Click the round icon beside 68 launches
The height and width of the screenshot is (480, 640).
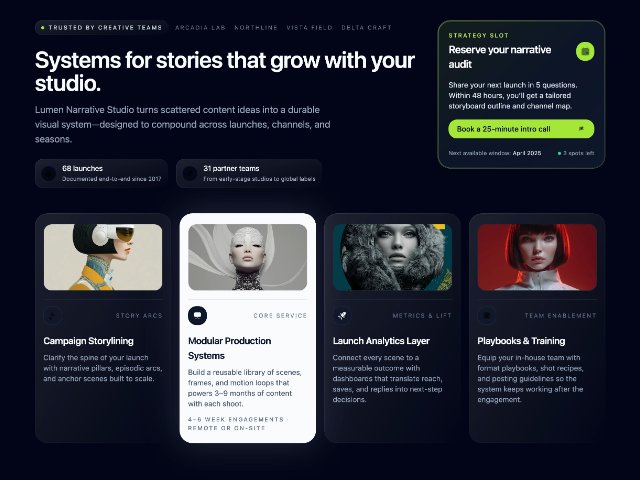pyautogui.click(x=49, y=173)
